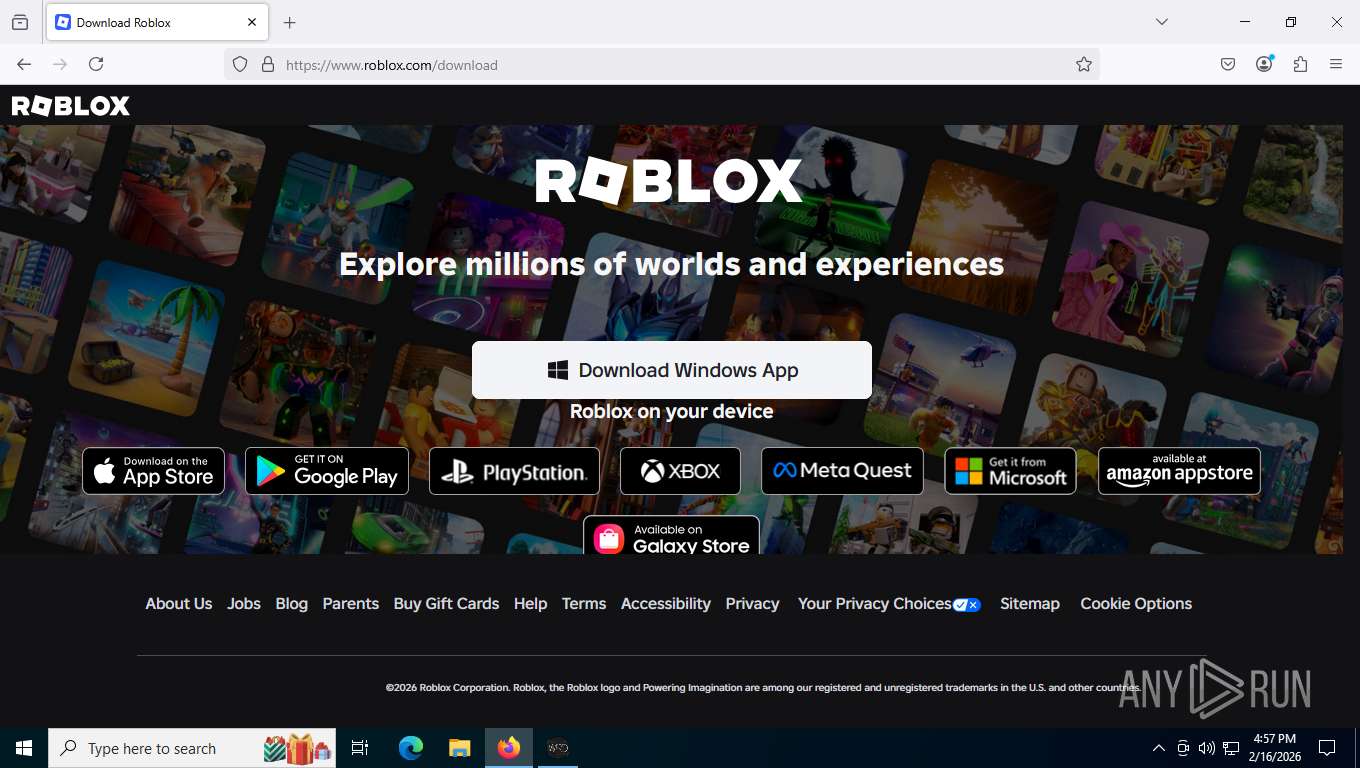Select the Download Roblox tab
This screenshot has height=768, width=1360.
(157, 22)
